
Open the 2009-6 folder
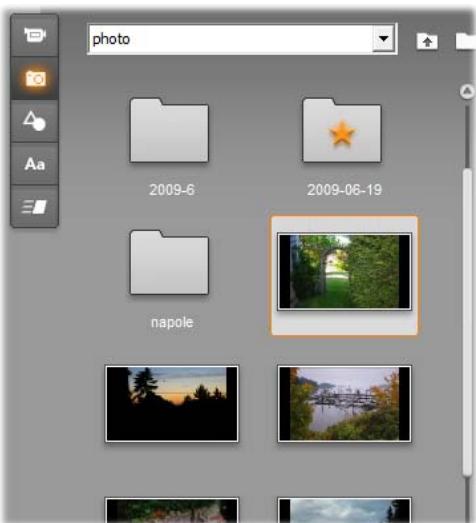coord(169,130)
